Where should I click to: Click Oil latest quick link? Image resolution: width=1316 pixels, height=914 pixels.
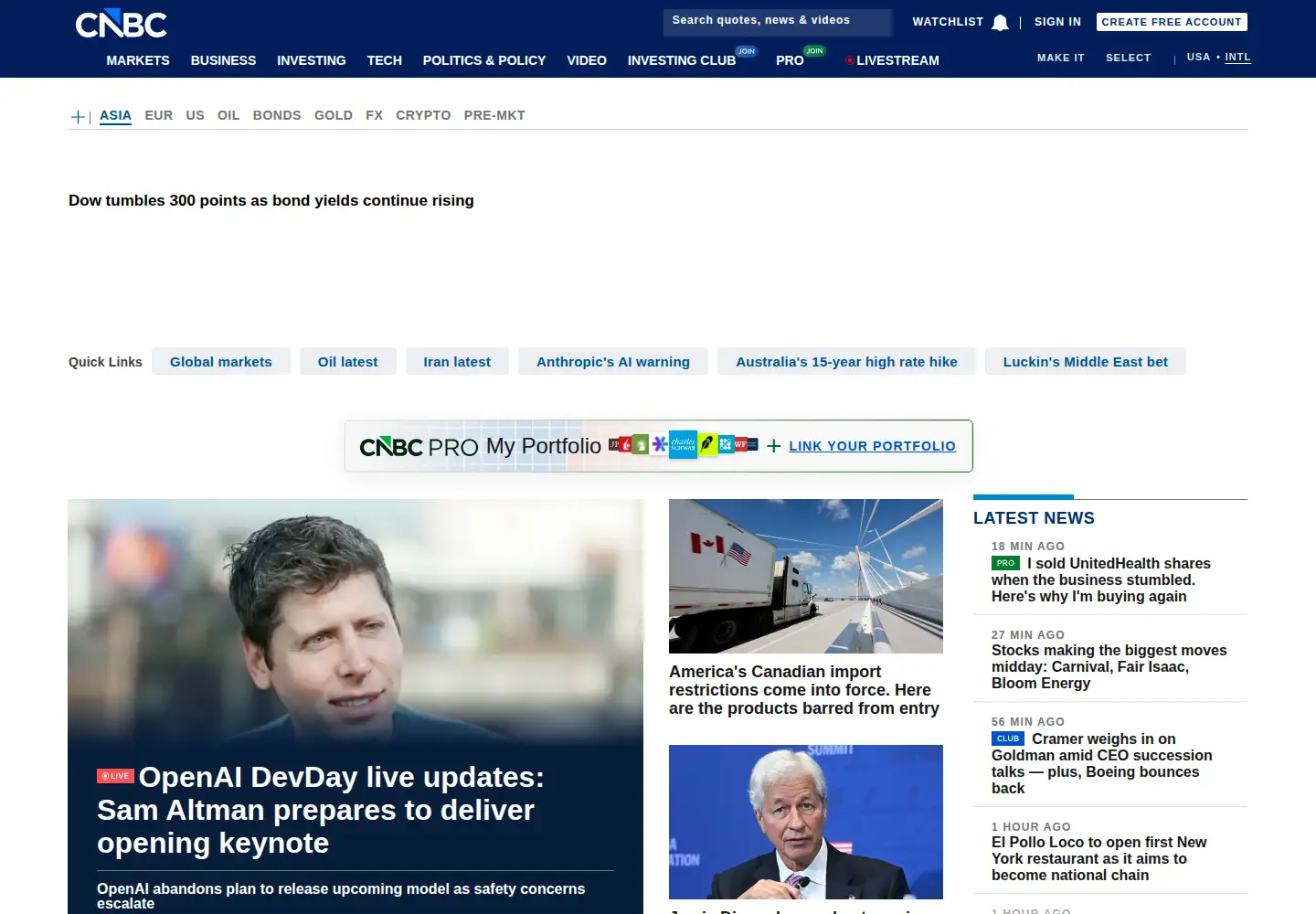click(347, 361)
